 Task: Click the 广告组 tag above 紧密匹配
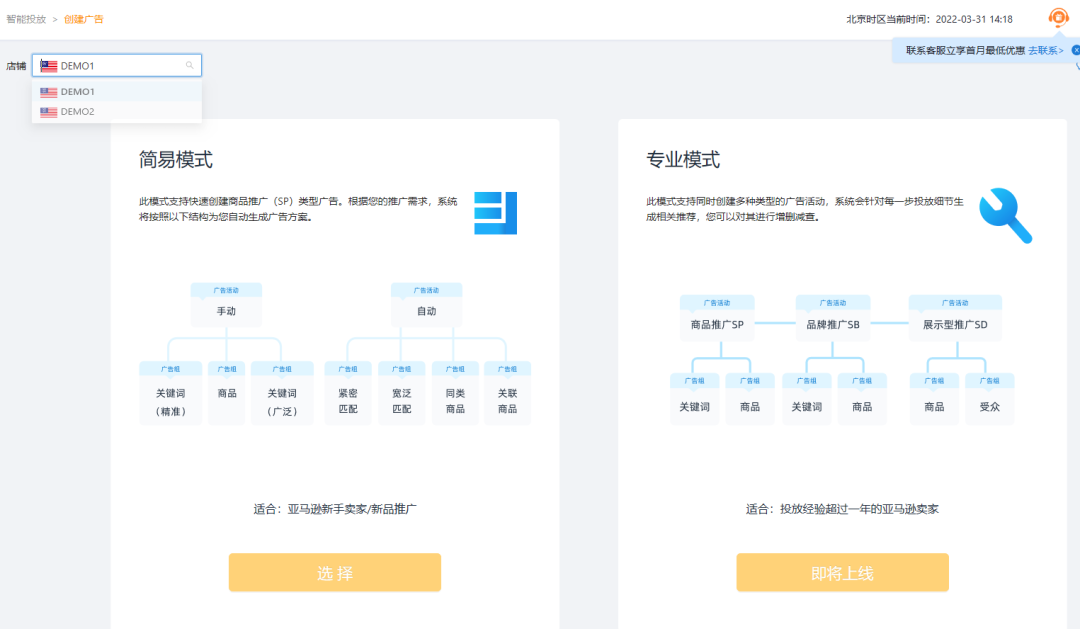coord(348,368)
